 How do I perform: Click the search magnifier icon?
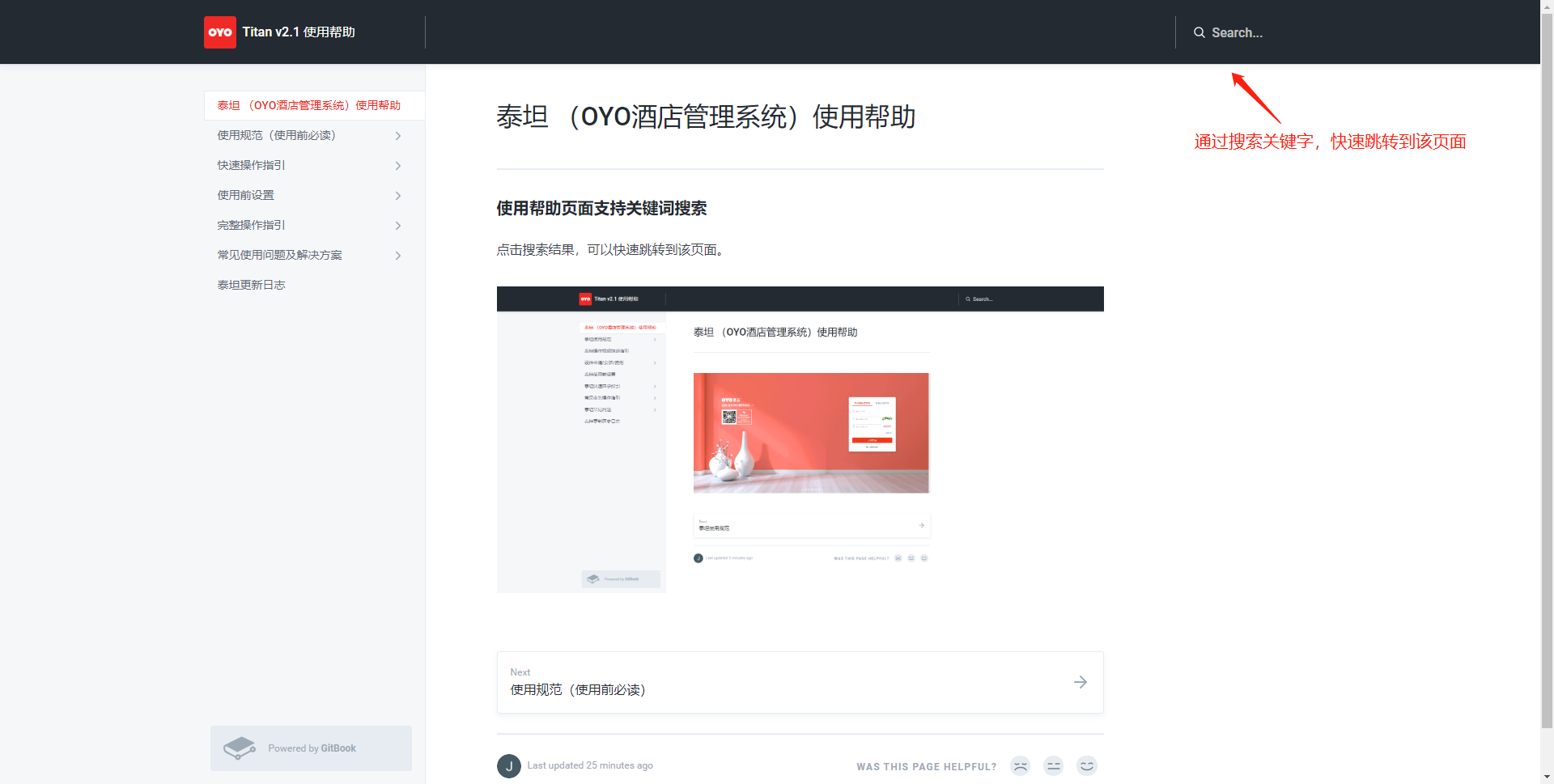tap(1199, 32)
